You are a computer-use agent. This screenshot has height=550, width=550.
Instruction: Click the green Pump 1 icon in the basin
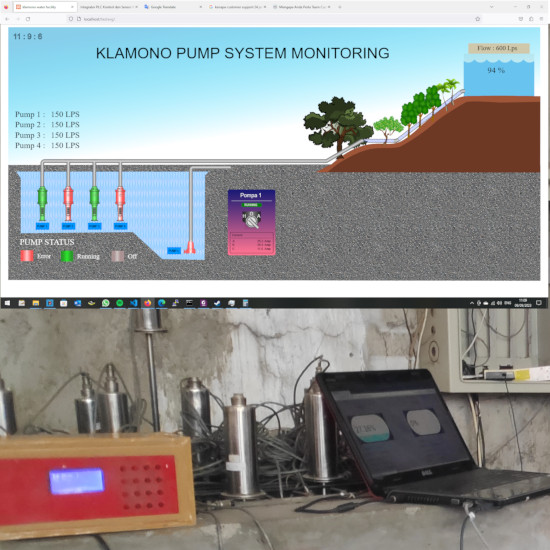(x=42, y=203)
